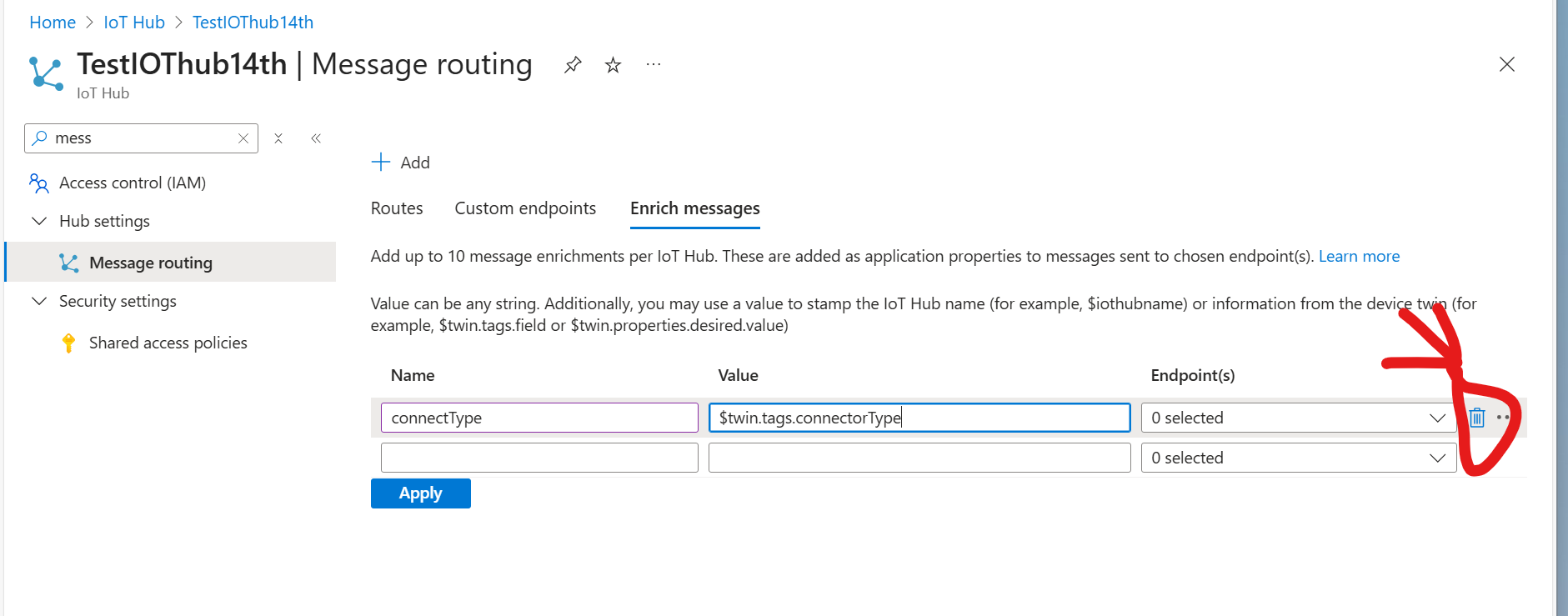Viewport: 1568px width, 616px height.
Task: Open Access control (IAM)
Action: [133, 183]
